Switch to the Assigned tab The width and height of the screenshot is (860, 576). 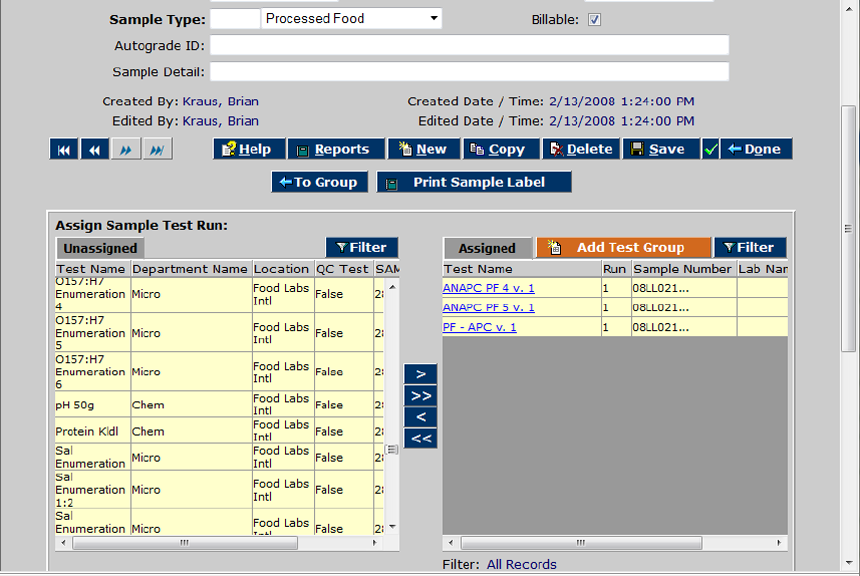pyautogui.click(x=487, y=248)
